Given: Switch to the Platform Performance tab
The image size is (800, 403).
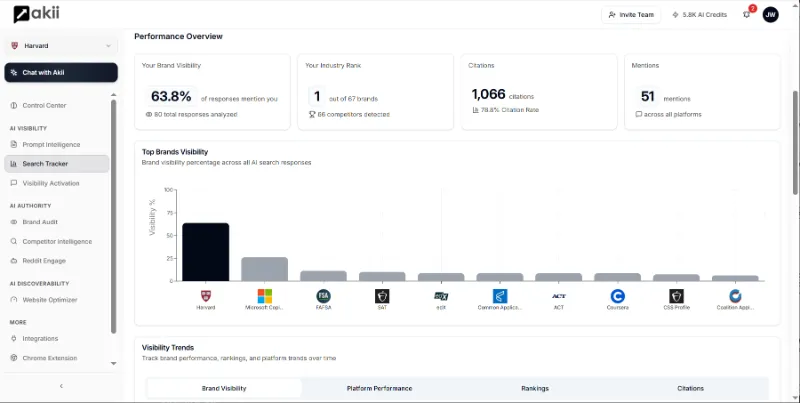Looking at the screenshot, I should (x=379, y=388).
